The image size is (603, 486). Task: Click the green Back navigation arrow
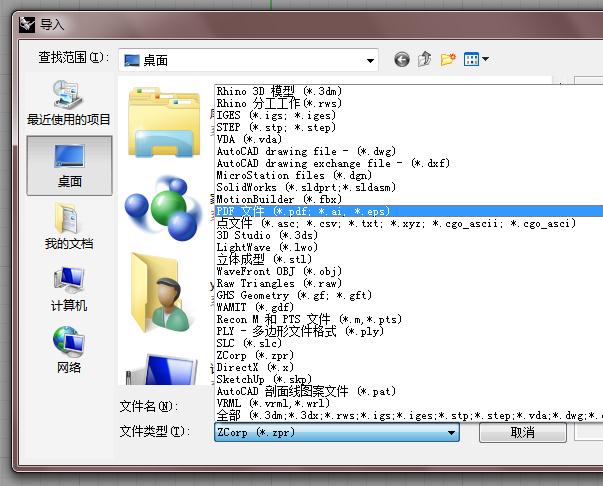402,59
